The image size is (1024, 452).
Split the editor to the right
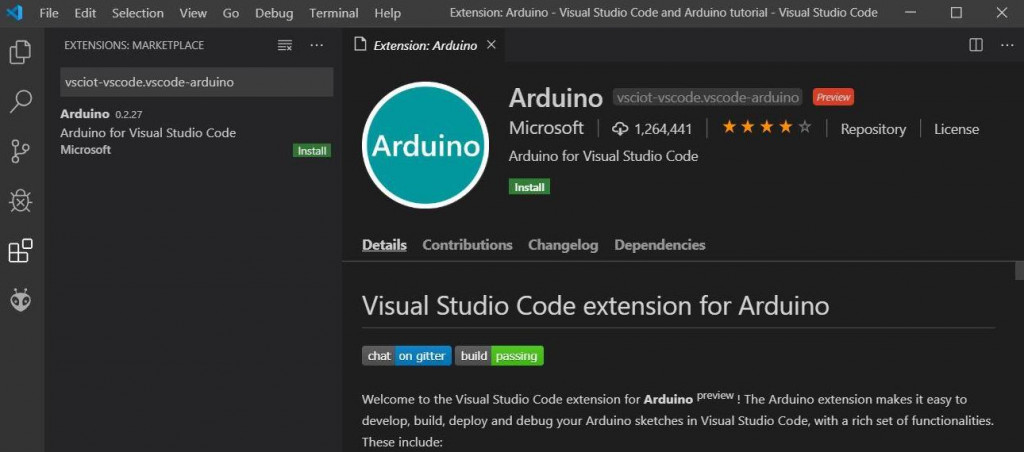(976, 45)
